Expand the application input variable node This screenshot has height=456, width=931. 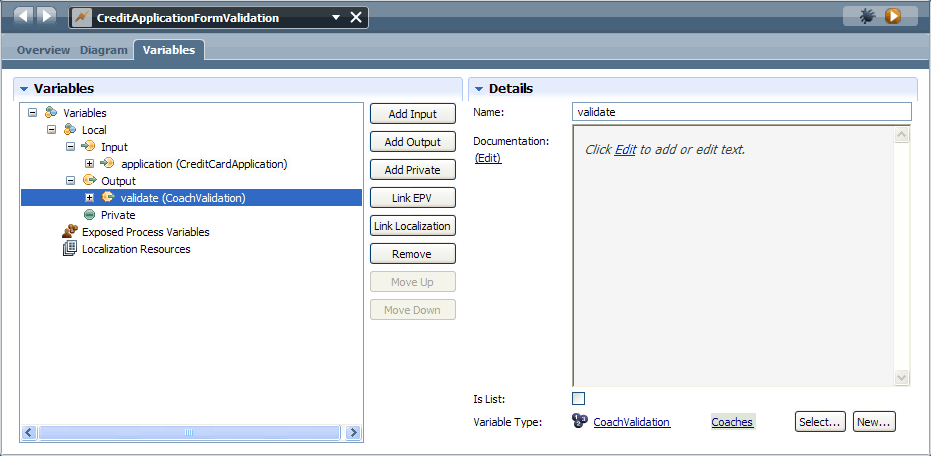[x=90, y=163]
